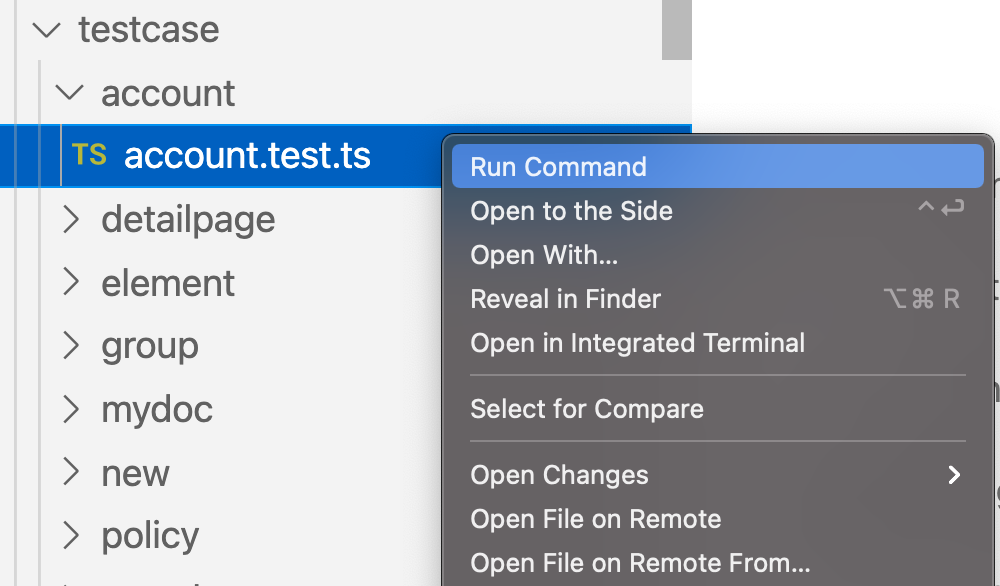Screen dimensions: 1000x586
Task: Expand the mydoc folder
Action: pyautogui.click(x=70, y=409)
